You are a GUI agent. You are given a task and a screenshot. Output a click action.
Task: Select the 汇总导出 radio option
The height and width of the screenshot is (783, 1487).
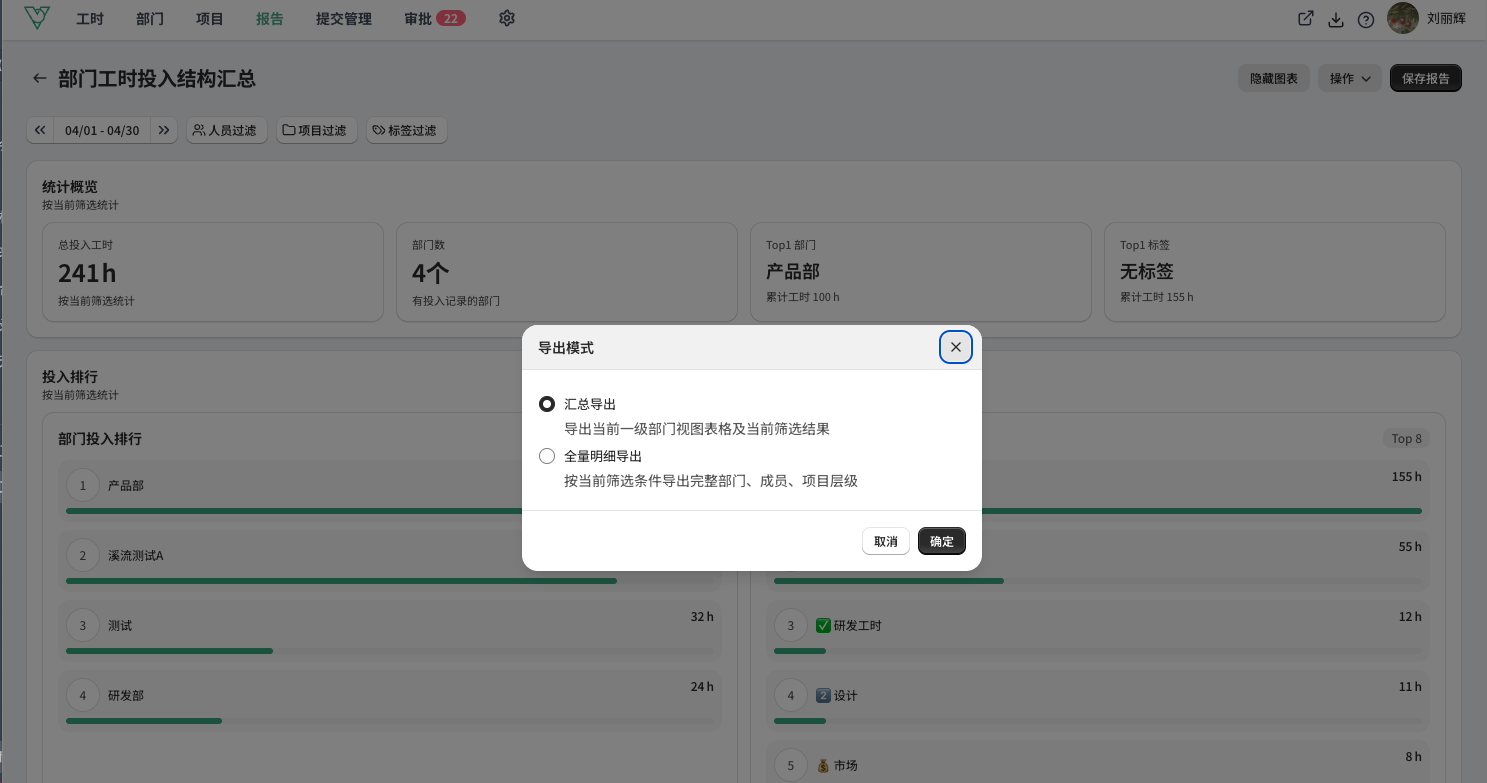547,404
